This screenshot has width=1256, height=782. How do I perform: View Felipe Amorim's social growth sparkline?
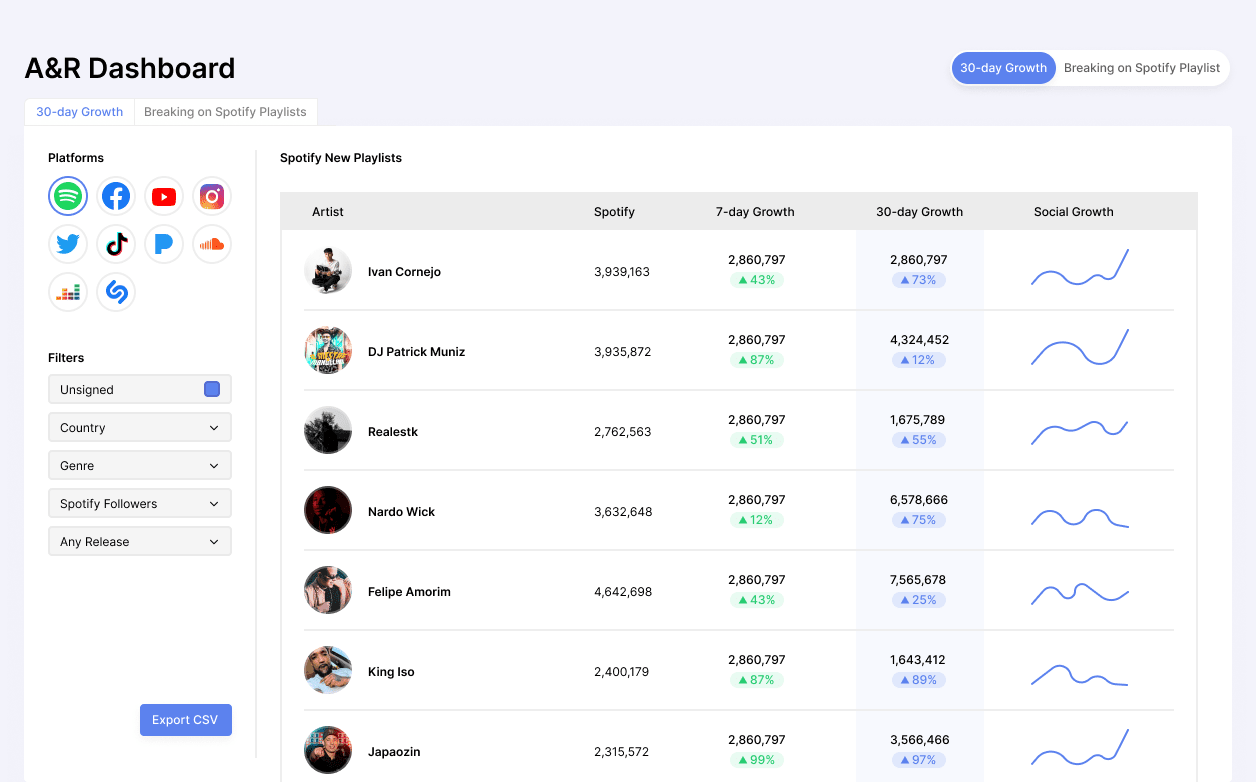1080,594
